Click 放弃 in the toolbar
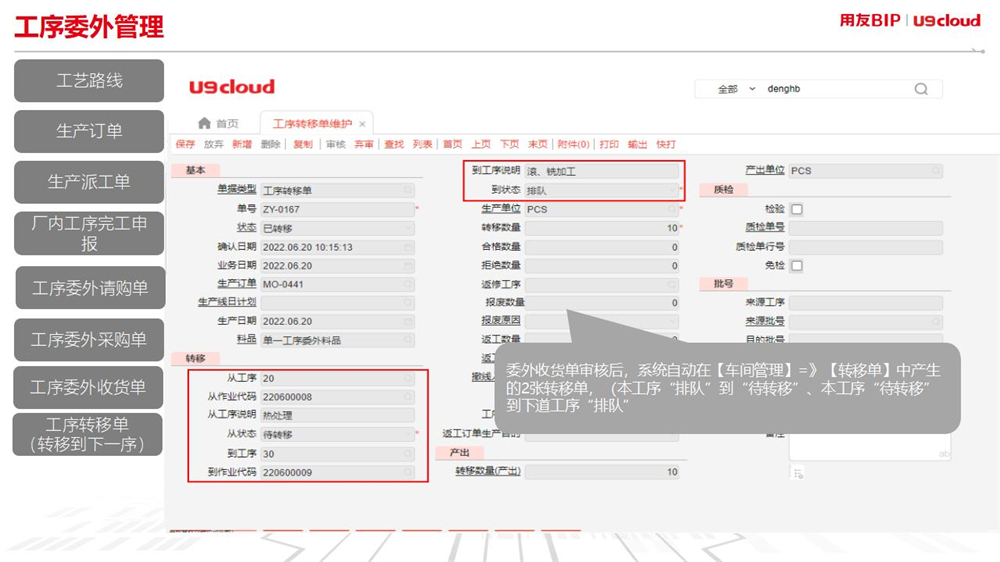Screen dimensions: 1000x562 pyautogui.click(x=214, y=144)
